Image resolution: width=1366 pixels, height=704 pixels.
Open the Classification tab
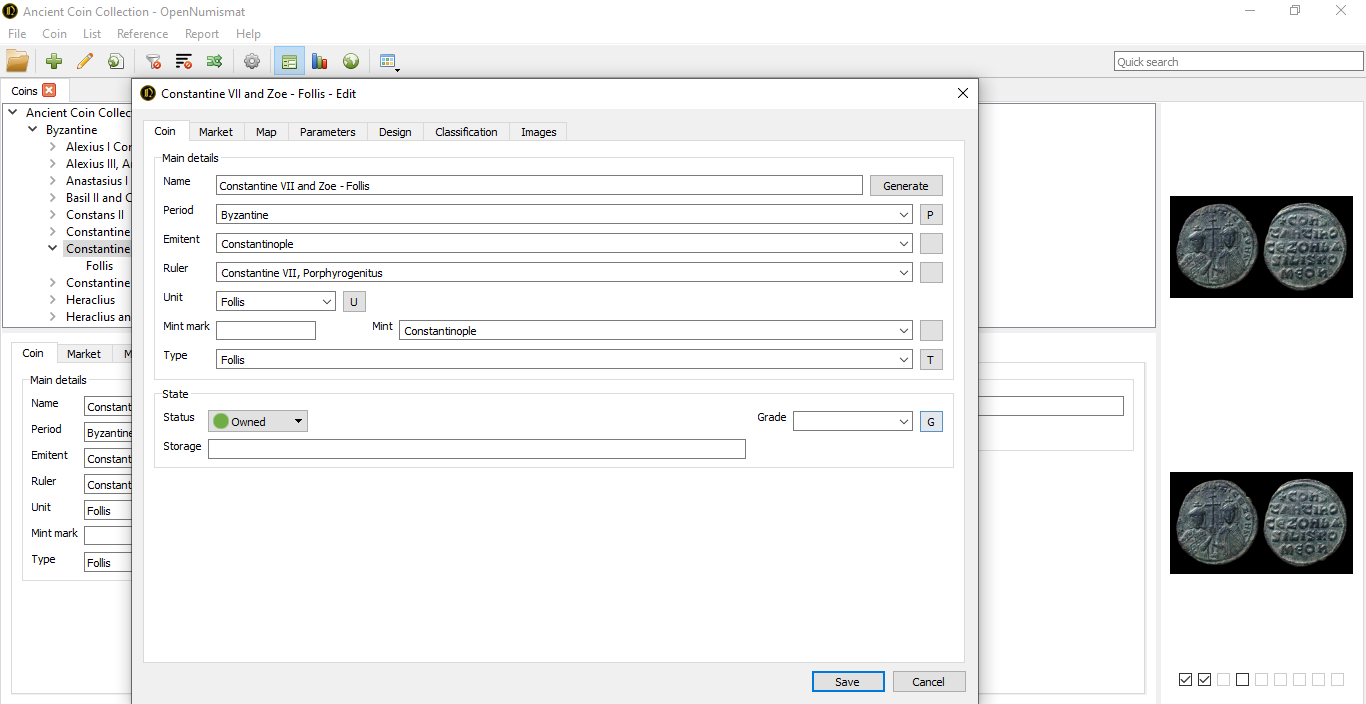coord(466,132)
